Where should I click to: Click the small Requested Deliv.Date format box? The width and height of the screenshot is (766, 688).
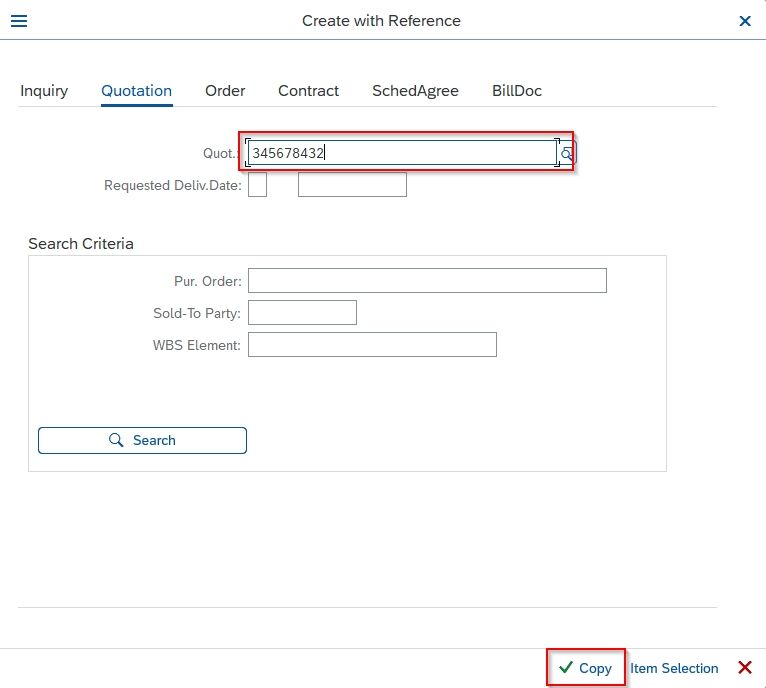click(x=257, y=185)
